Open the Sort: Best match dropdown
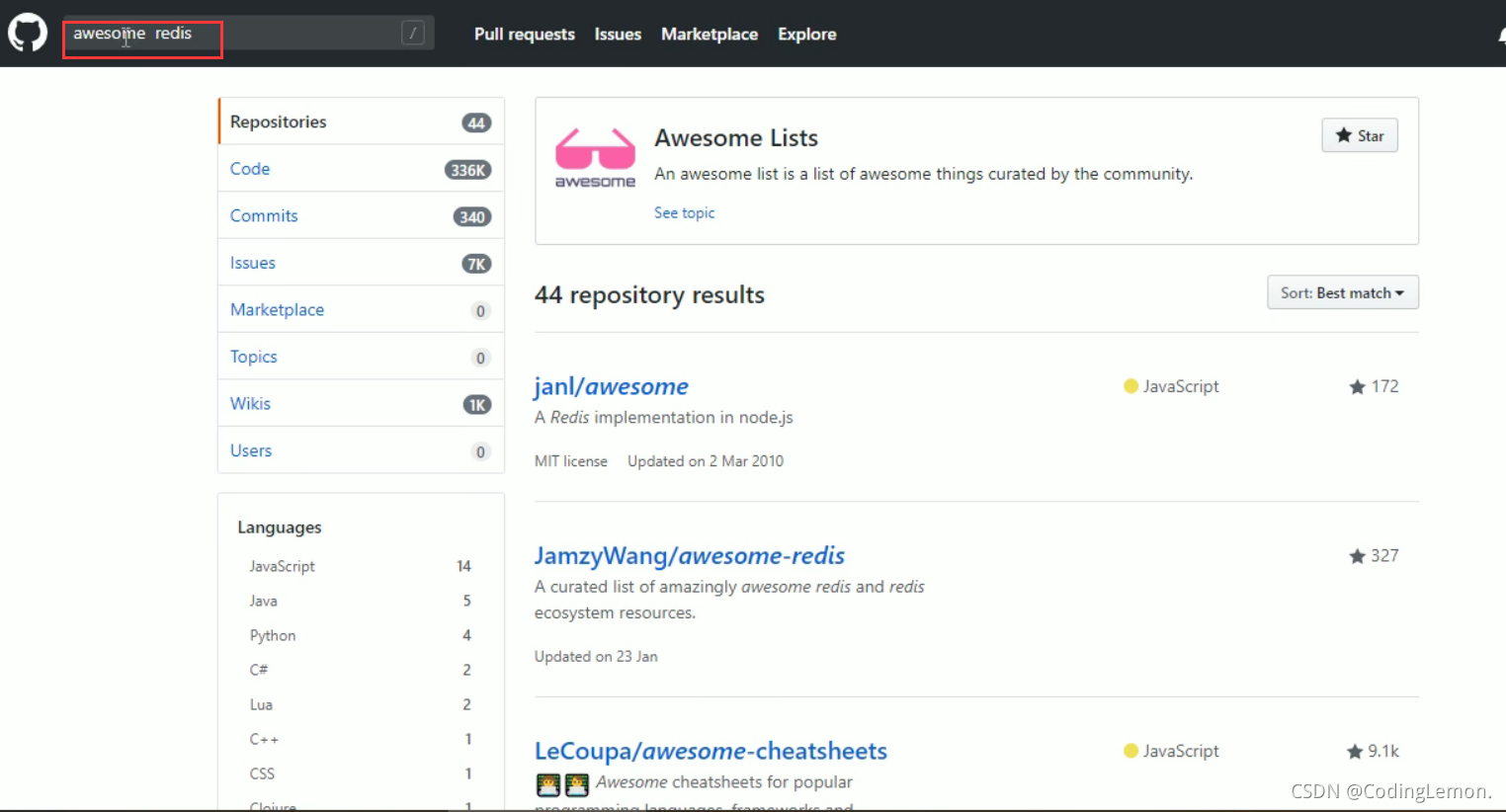This screenshot has height=812, width=1506. tap(1343, 292)
